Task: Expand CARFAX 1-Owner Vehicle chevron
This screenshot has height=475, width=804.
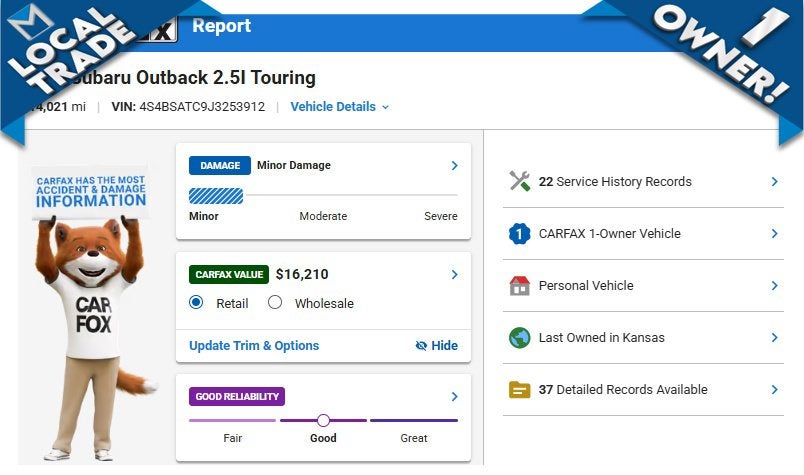Action: [774, 233]
